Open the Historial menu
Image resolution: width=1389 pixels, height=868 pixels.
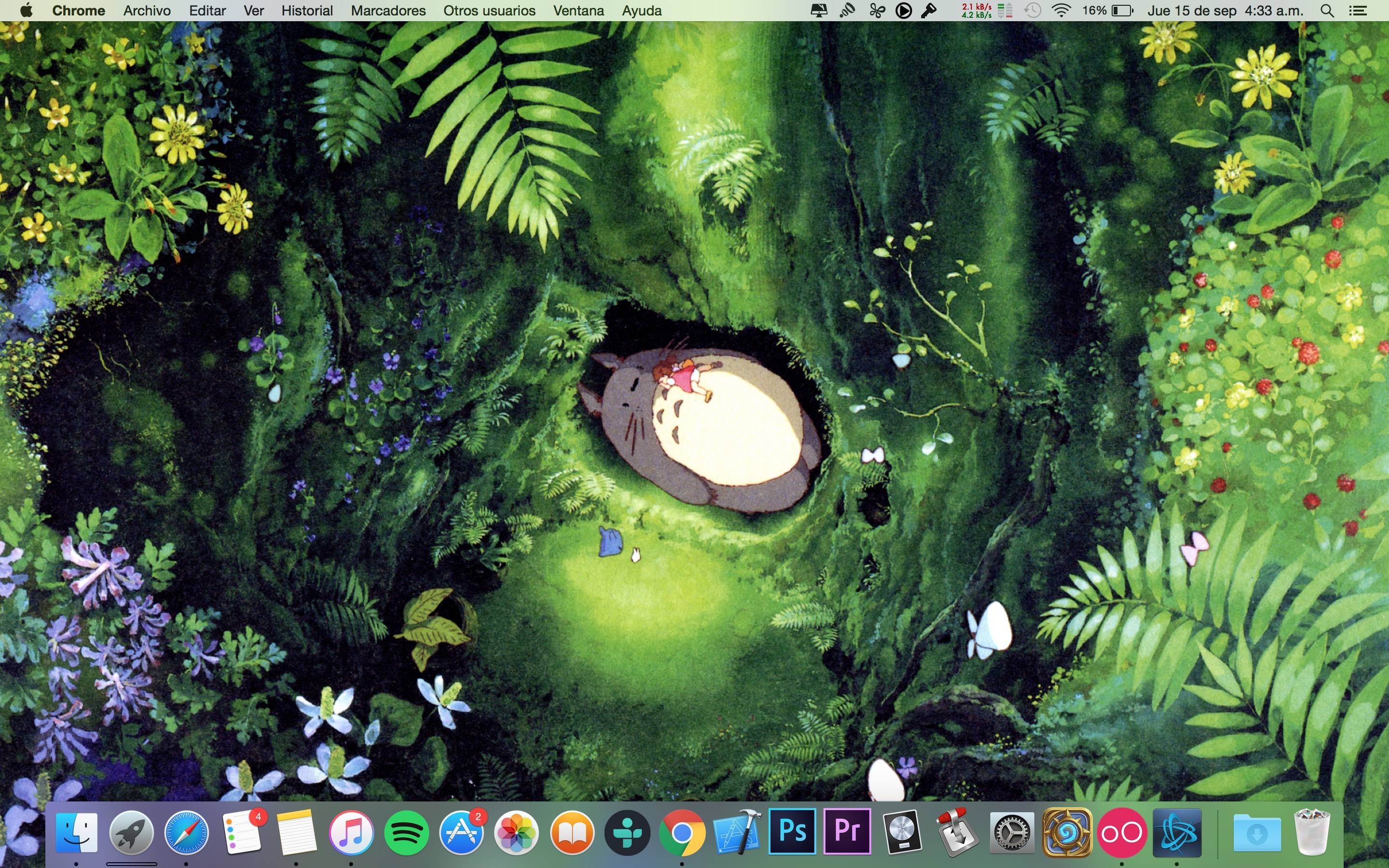pyautogui.click(x=307, y=10)
